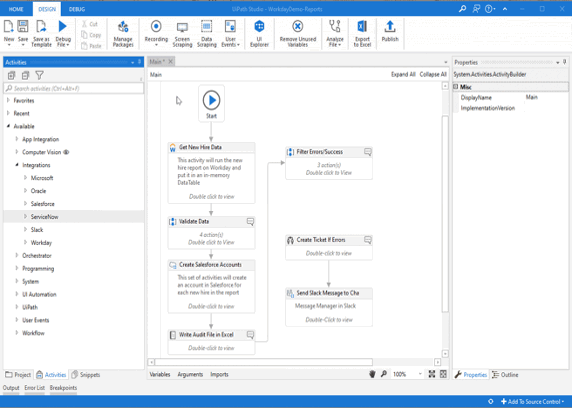Click collapse all icon in Activities panel

(x=25, y=76)
